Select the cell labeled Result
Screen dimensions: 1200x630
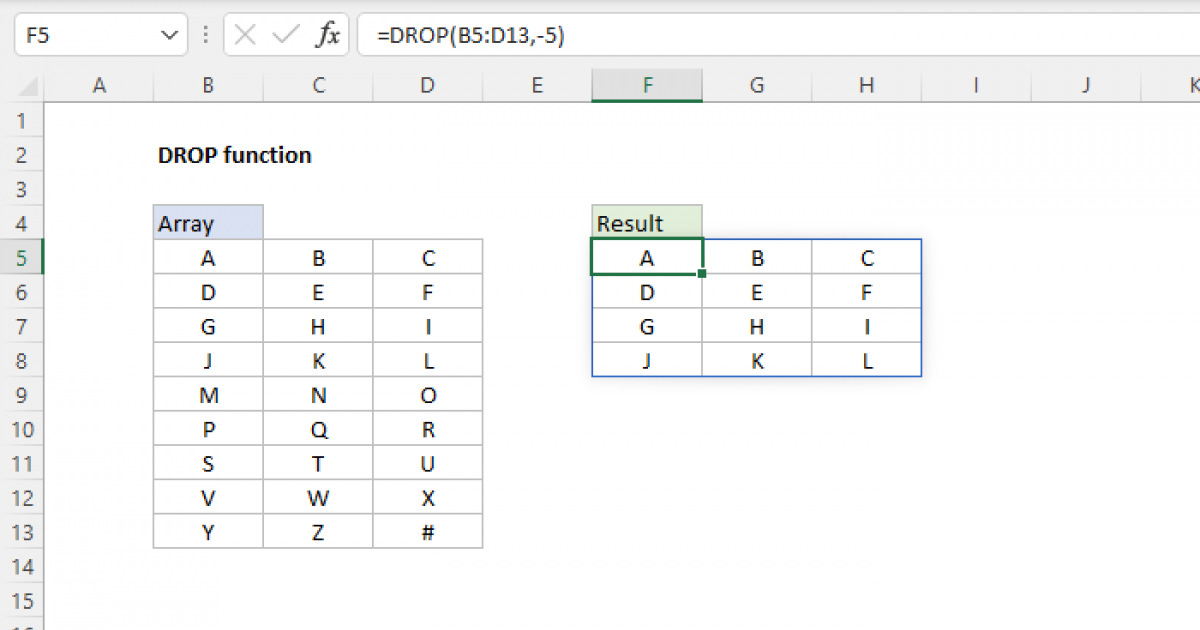(x=646, y=222)
